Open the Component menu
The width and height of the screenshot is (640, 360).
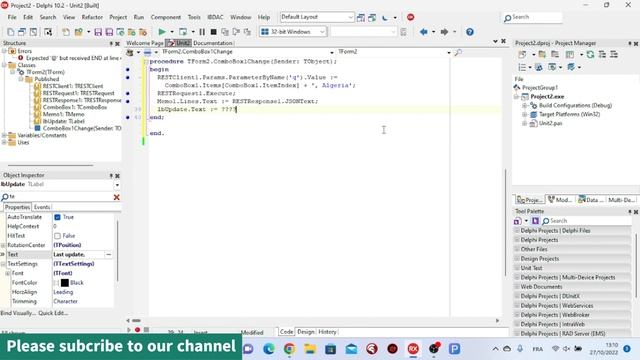(x=166, y=17)
